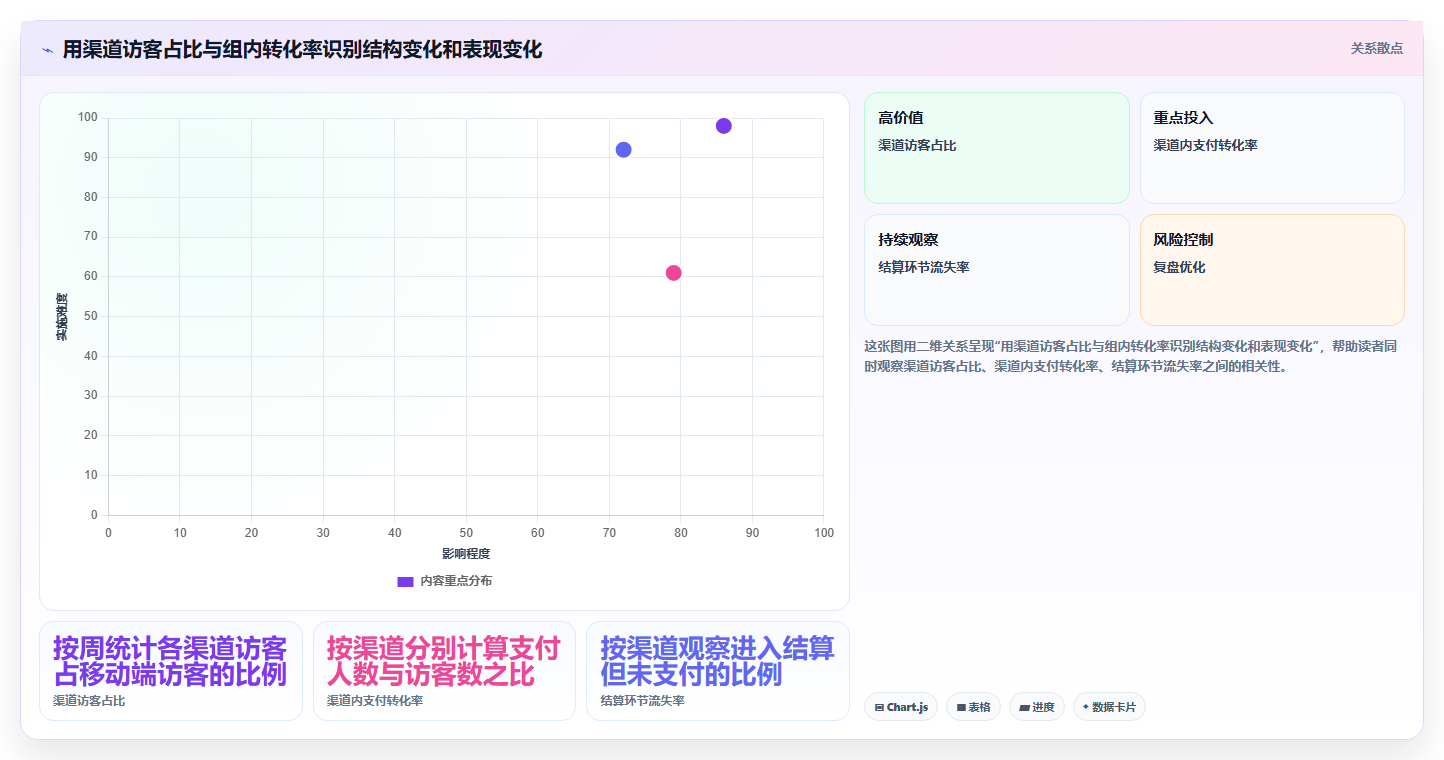Image resolution: width=1444 pixels, height=760 pixels.
Task: Click the 数据卡片 sparkle icon
Action: click(x=1086, y=707)
